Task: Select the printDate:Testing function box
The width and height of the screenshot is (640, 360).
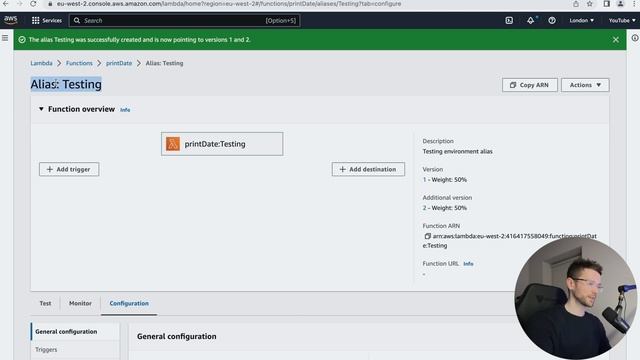Action: (222, 144)
